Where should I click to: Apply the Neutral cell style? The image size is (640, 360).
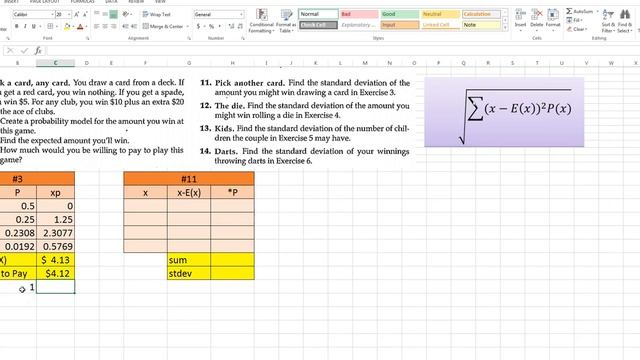click(440, 14)
